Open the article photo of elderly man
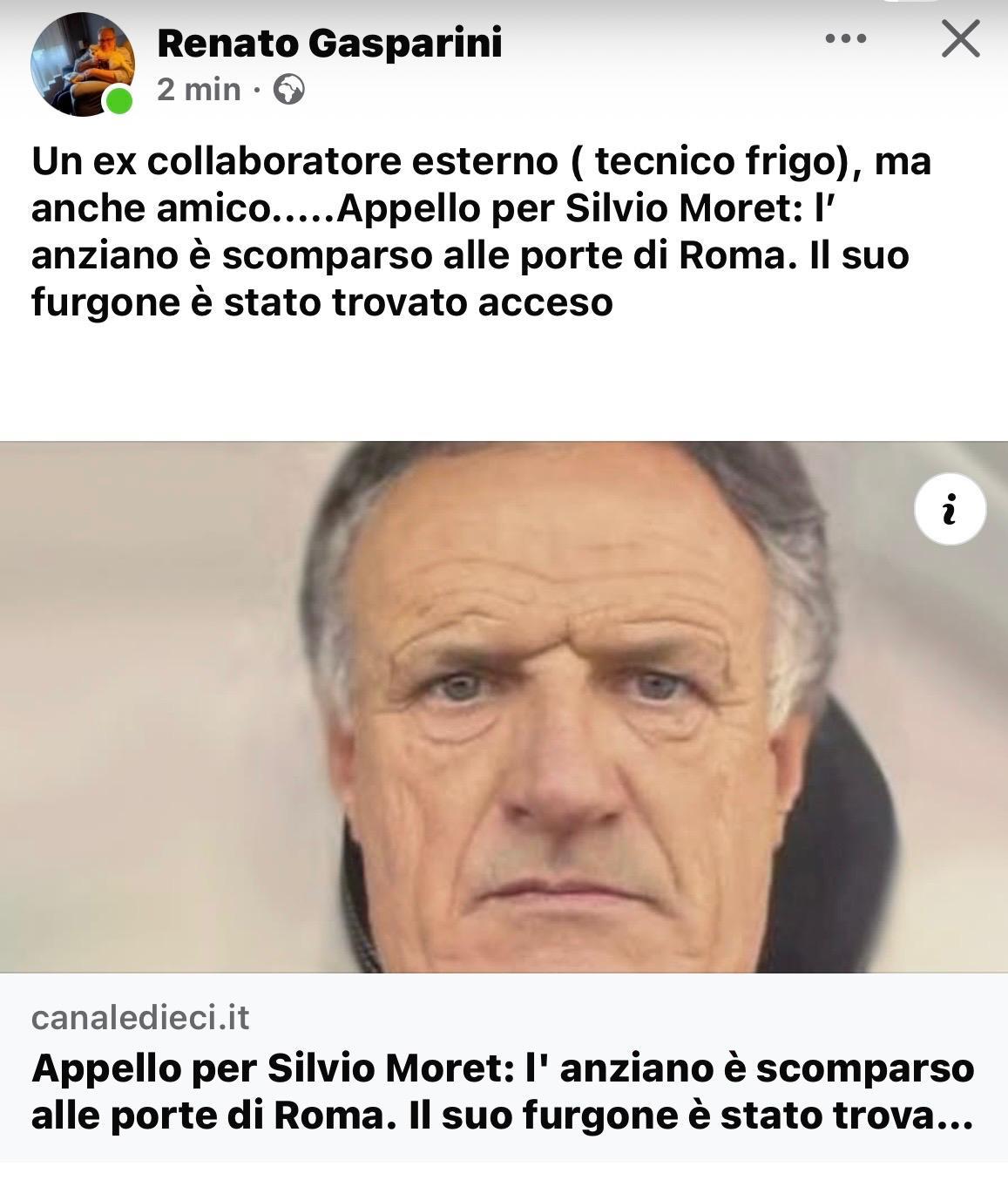The width and height of the screenshot is (1008, 1180). pos(504,707)
